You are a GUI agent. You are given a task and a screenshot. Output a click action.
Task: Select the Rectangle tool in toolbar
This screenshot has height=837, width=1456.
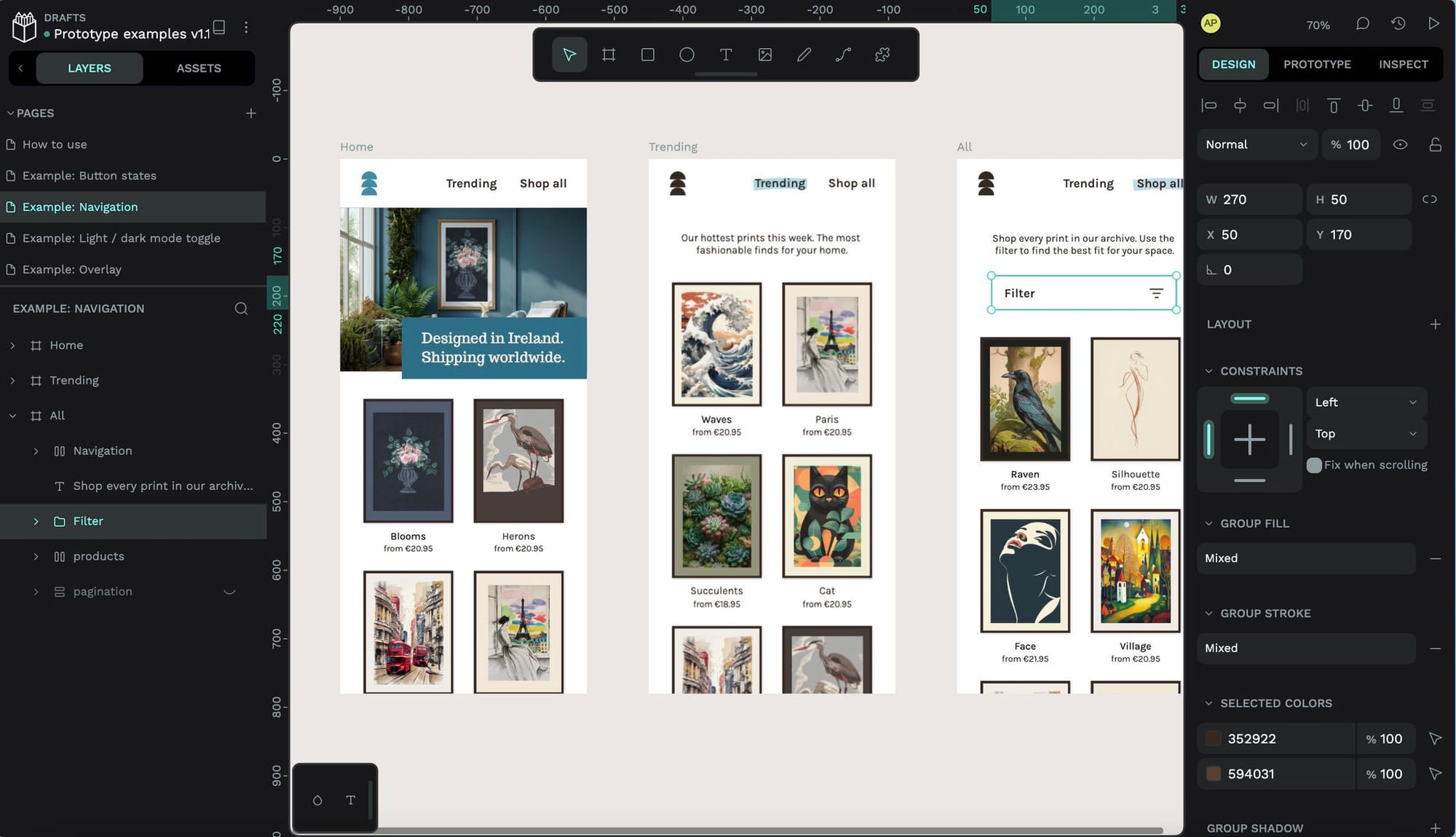[x=647, y=55]
